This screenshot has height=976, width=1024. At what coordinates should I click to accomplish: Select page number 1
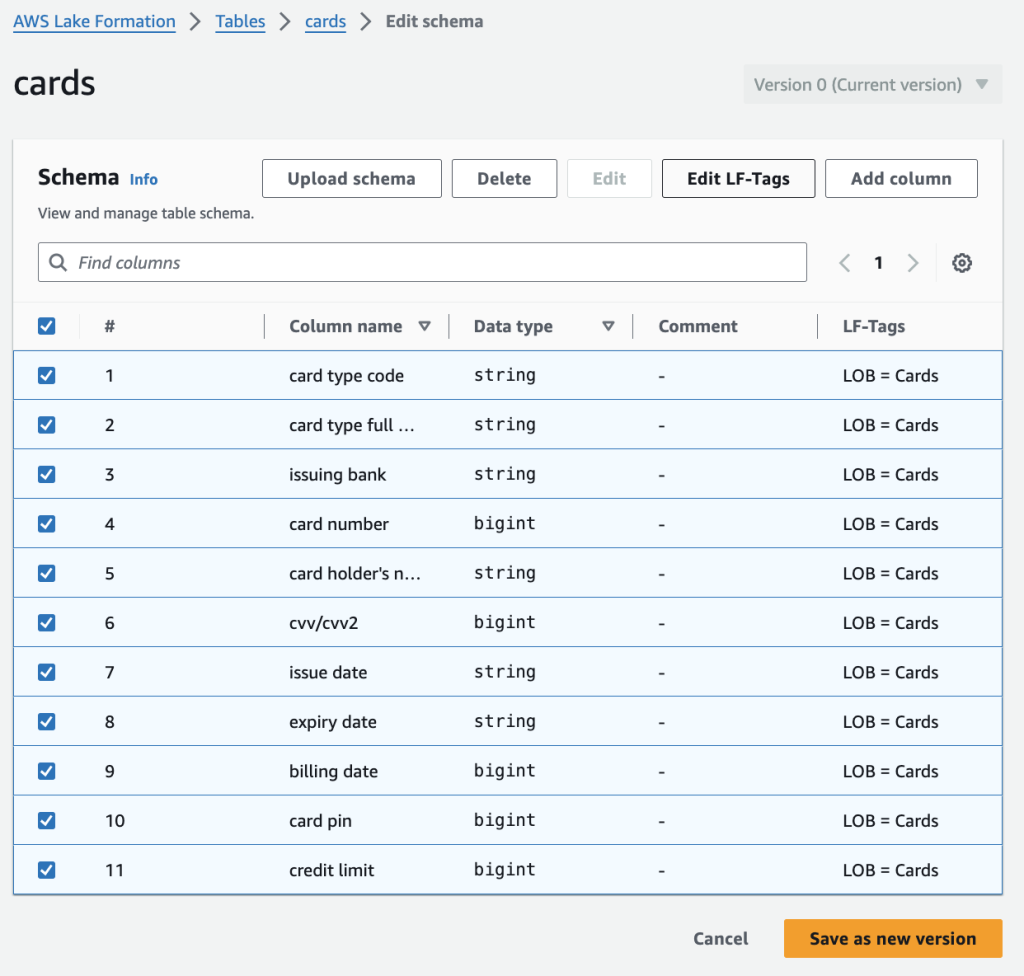[x=878, y=263]
